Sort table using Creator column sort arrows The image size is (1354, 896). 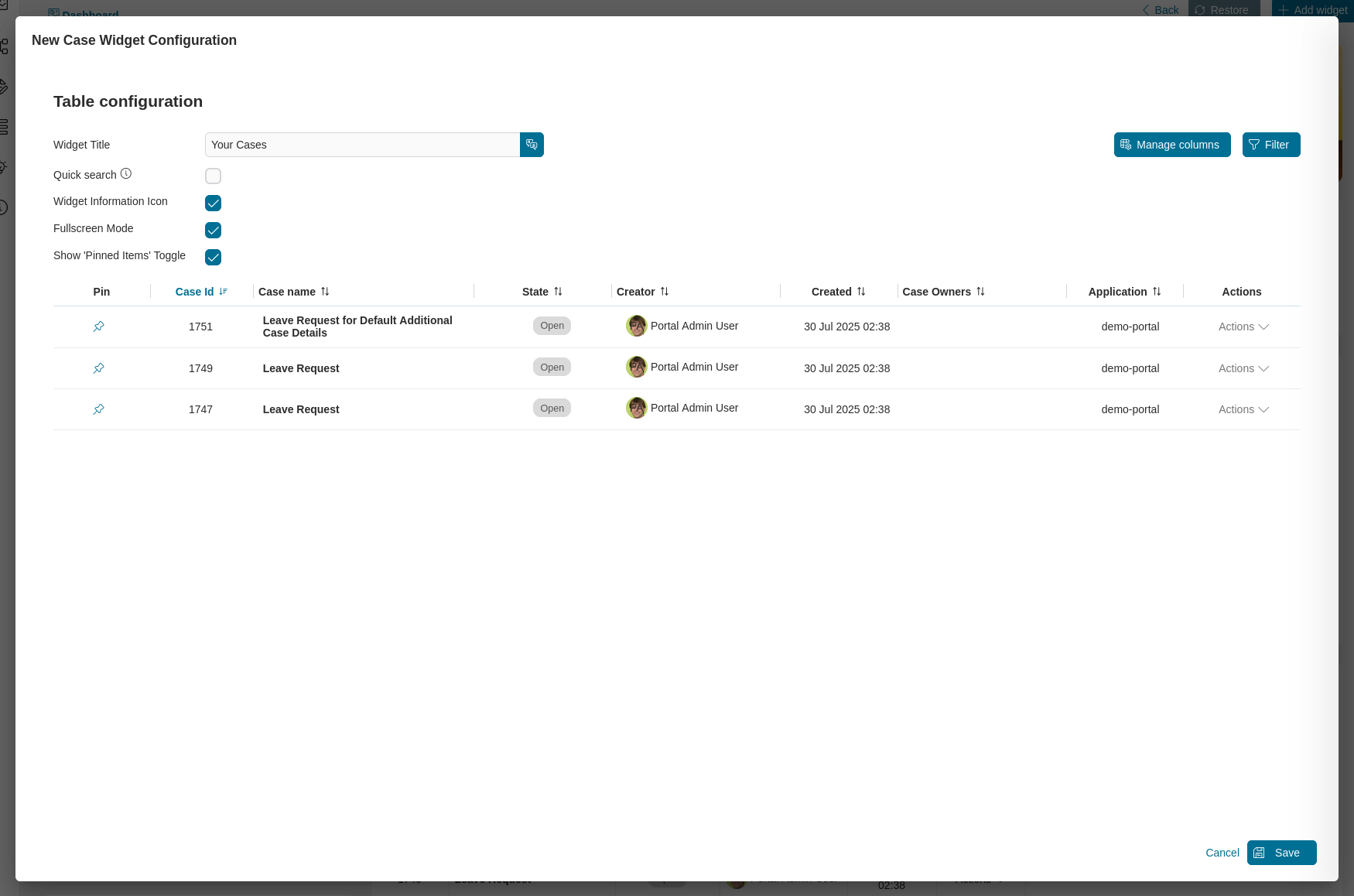[665, 292]
